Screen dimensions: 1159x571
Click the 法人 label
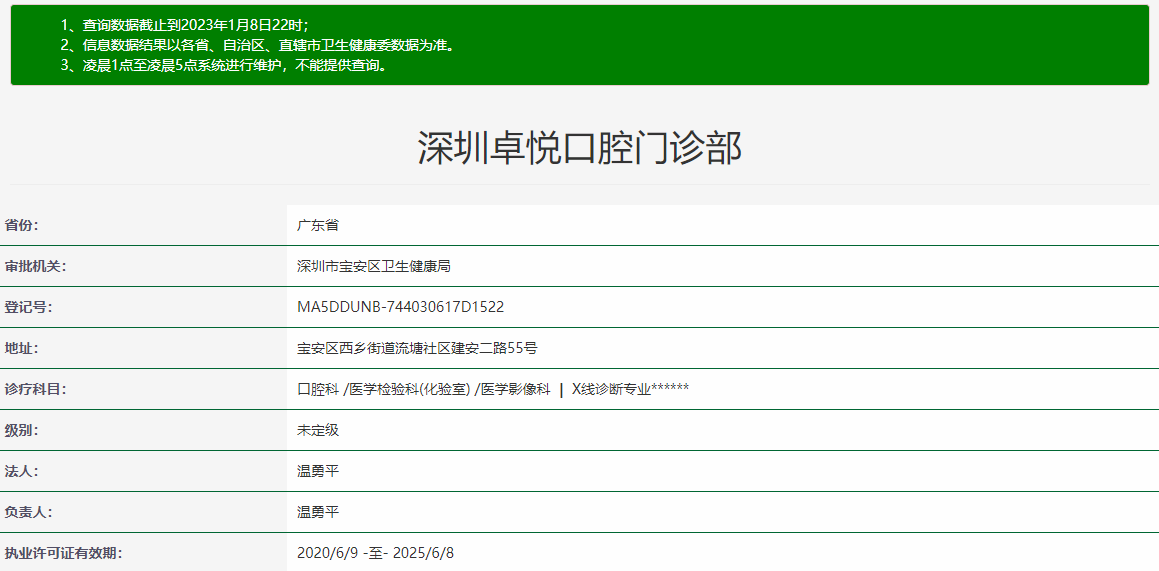click(x=21, y=471)
